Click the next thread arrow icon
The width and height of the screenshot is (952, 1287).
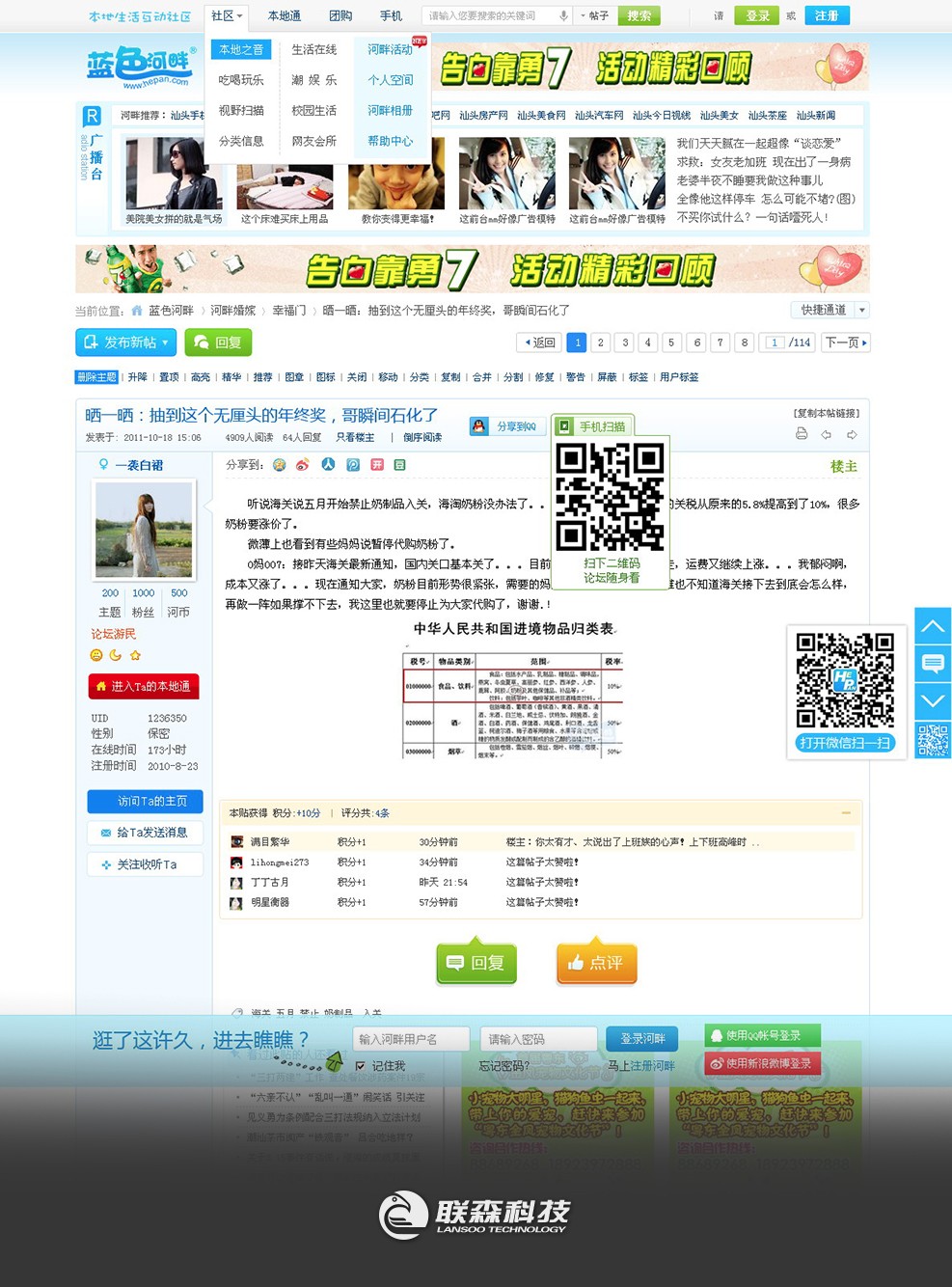[852, 434]
